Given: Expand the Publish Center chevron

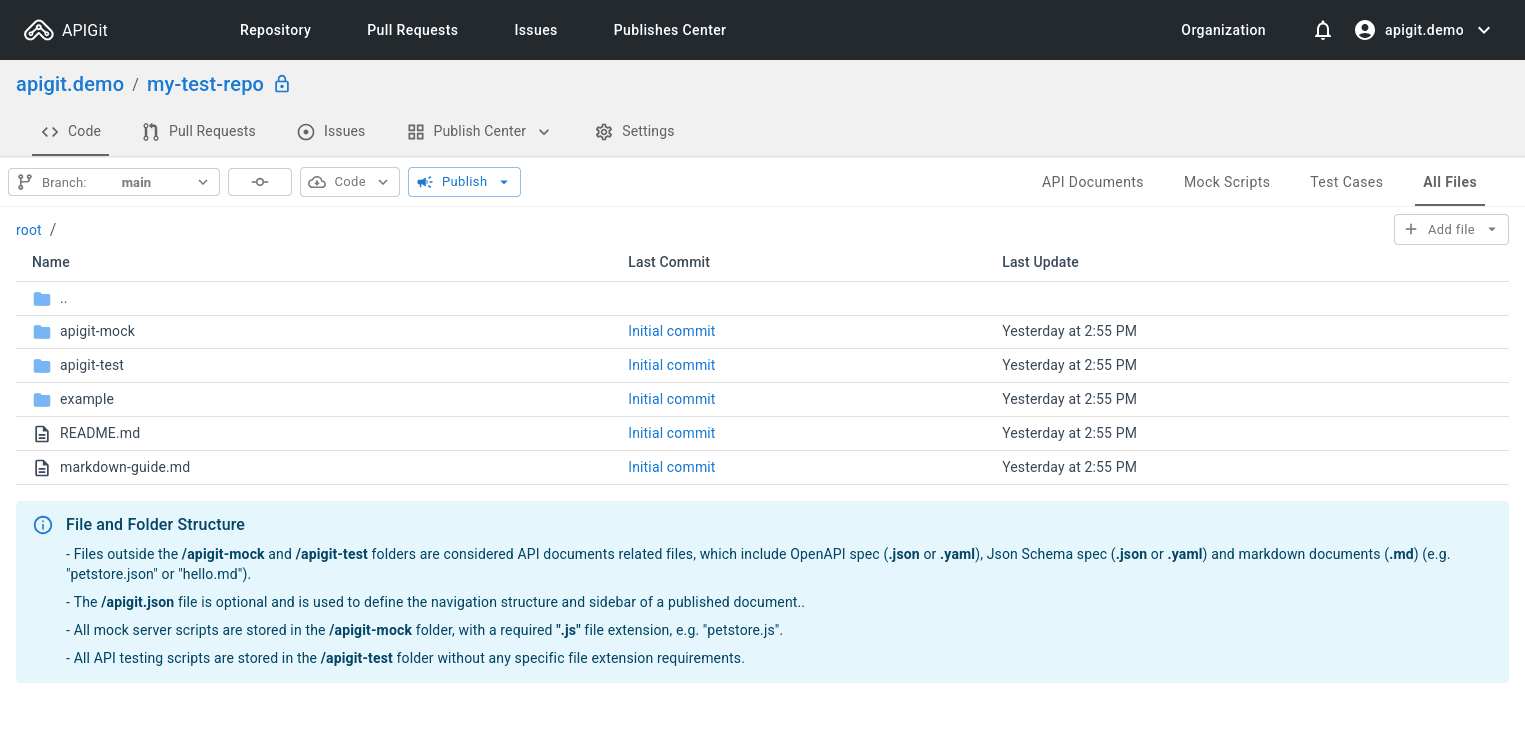Looking at the screenshot, I should pos(544,132).
